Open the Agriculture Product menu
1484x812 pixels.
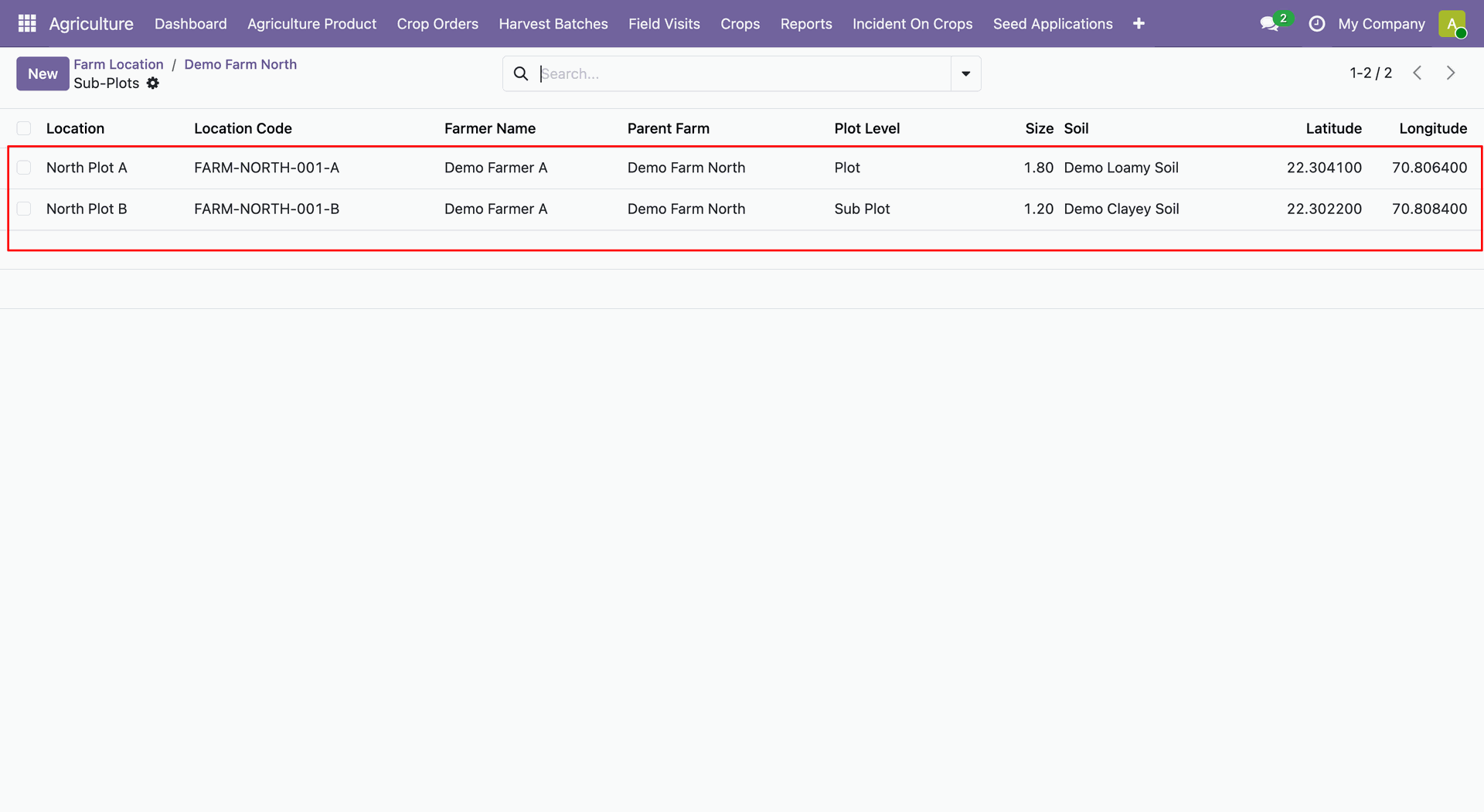[x=311, y=24]
